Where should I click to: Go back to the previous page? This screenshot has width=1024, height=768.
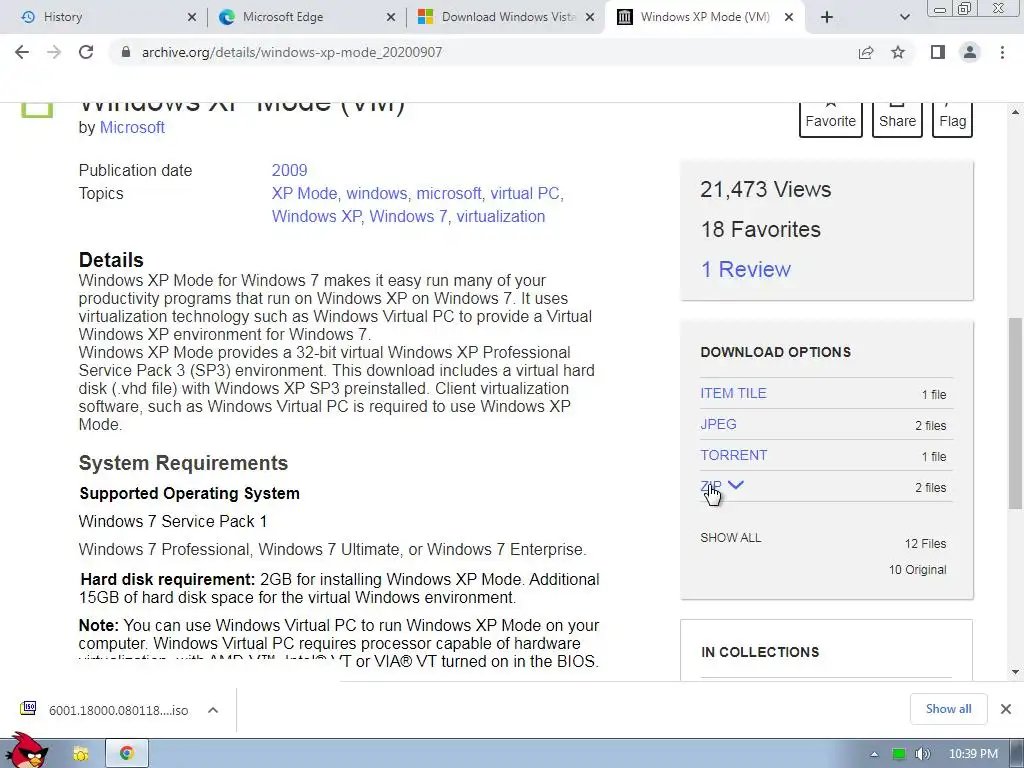[x=22, y=52]
